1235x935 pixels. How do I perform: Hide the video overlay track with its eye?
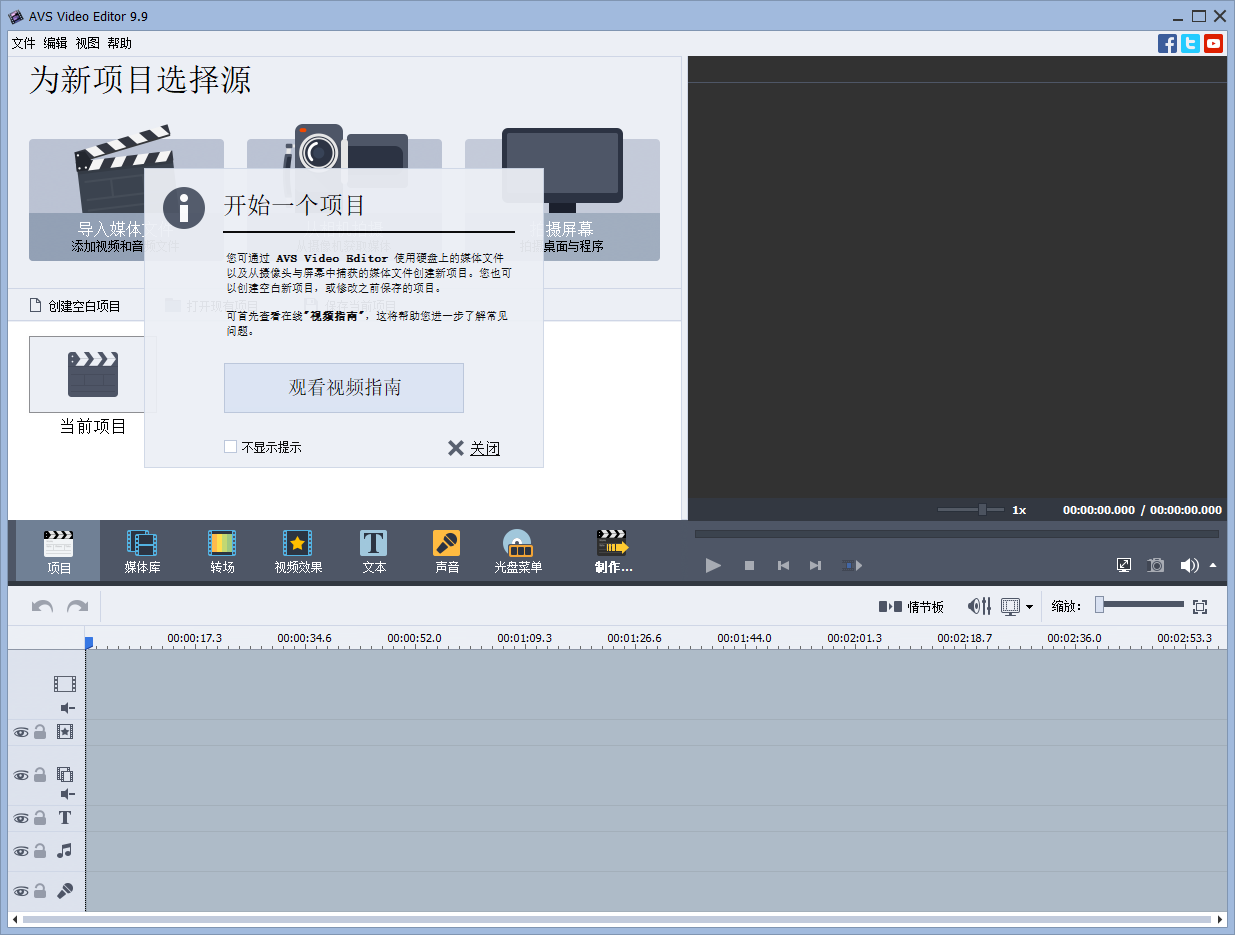[20, 775]
